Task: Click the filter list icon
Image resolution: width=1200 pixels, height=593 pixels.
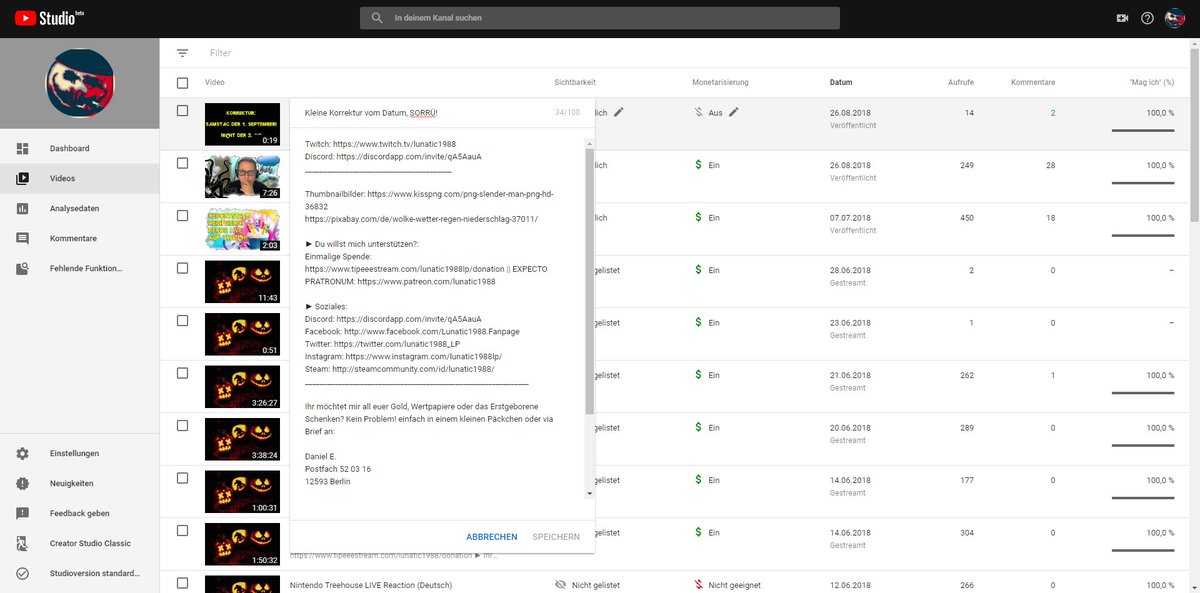Action: [x=182, y=53]
